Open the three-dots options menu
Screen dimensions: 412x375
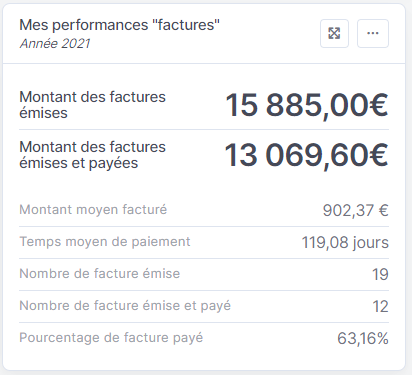click(373, 33)
